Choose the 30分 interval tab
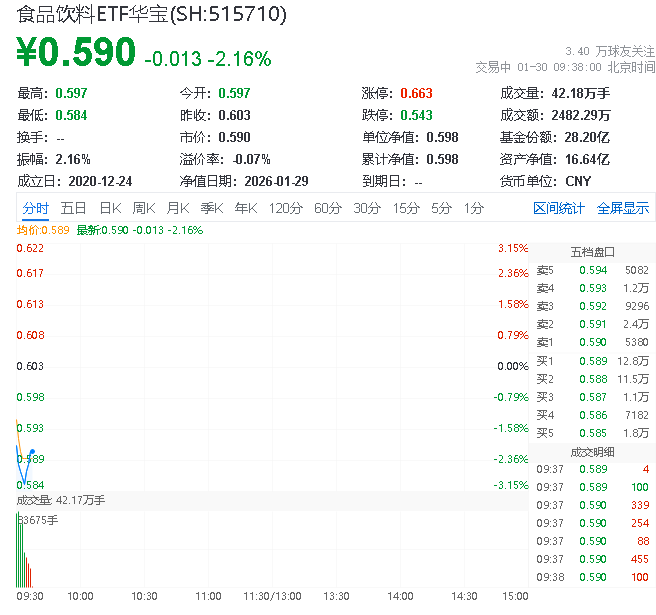 point(367,208)
